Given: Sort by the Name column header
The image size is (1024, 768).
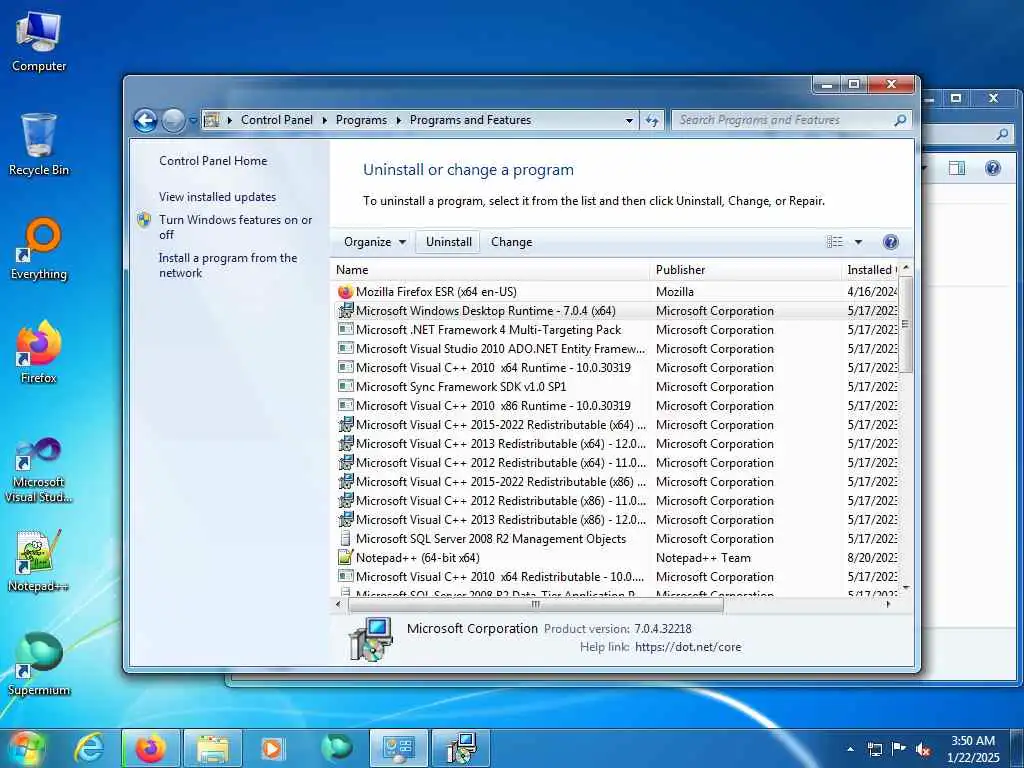Looking at the screenshot, I should pos(490,270).
